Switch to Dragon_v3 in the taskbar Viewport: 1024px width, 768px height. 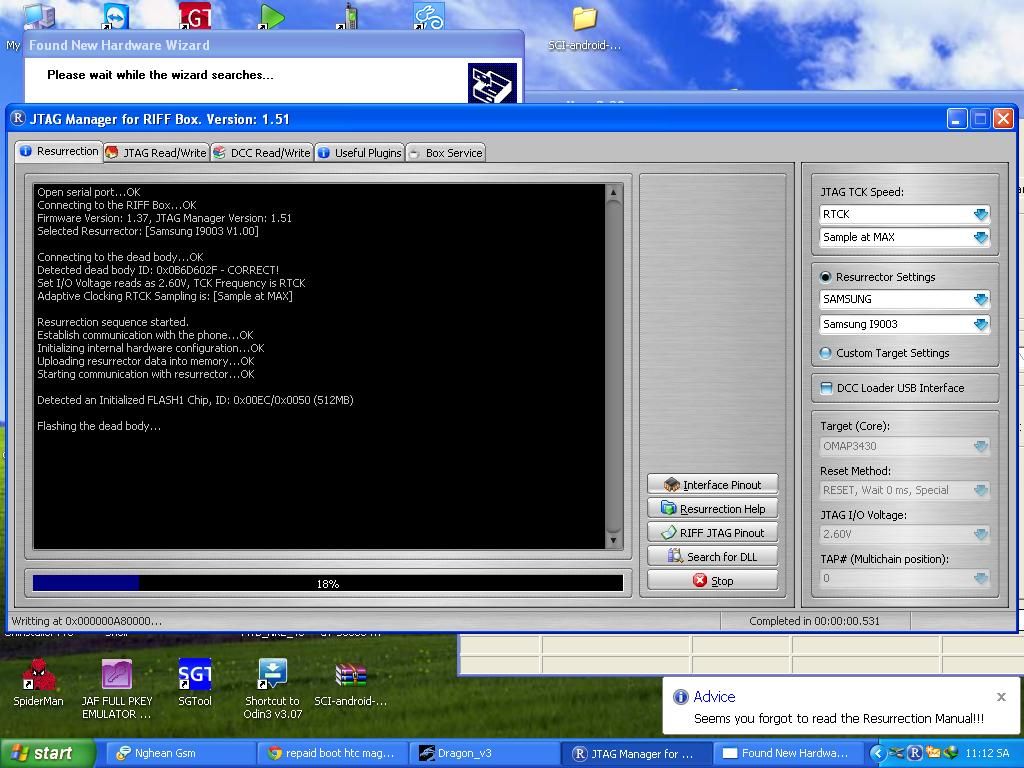(485, 753)
